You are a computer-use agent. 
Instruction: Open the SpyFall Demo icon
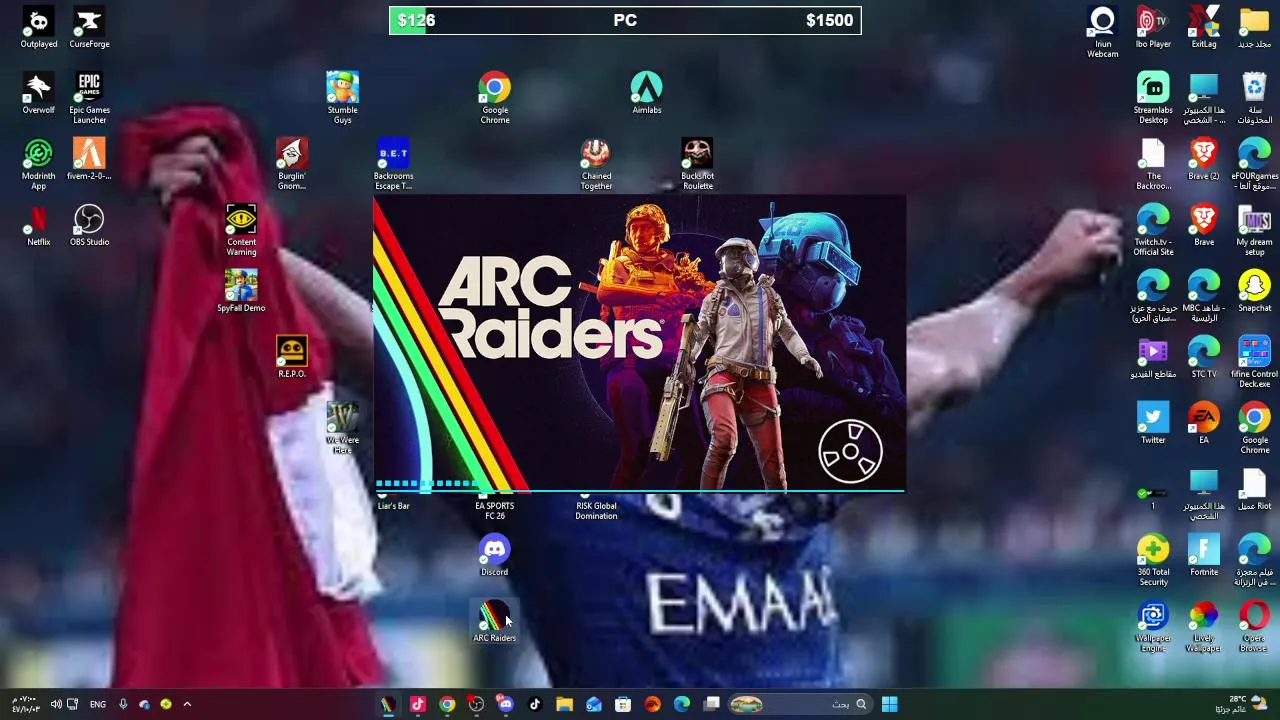[241, 292]
